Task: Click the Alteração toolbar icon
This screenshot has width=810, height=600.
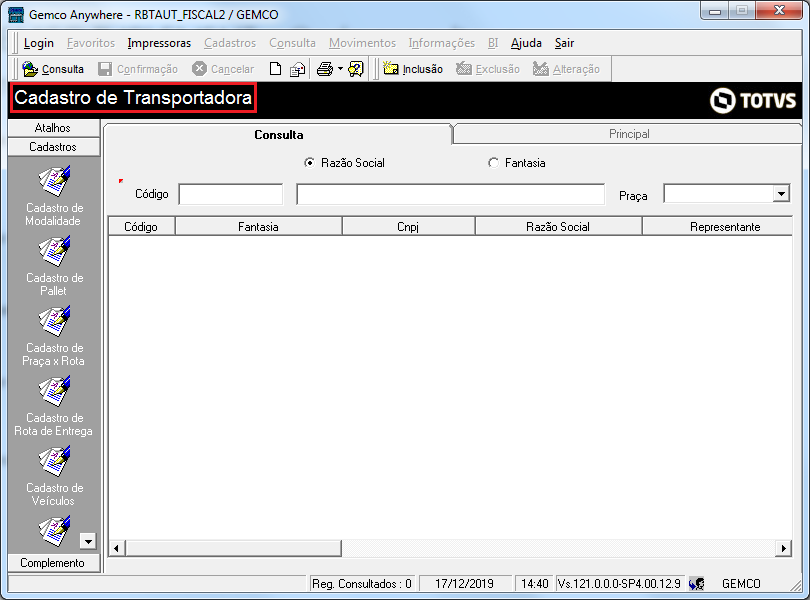Action: point(540,69)
